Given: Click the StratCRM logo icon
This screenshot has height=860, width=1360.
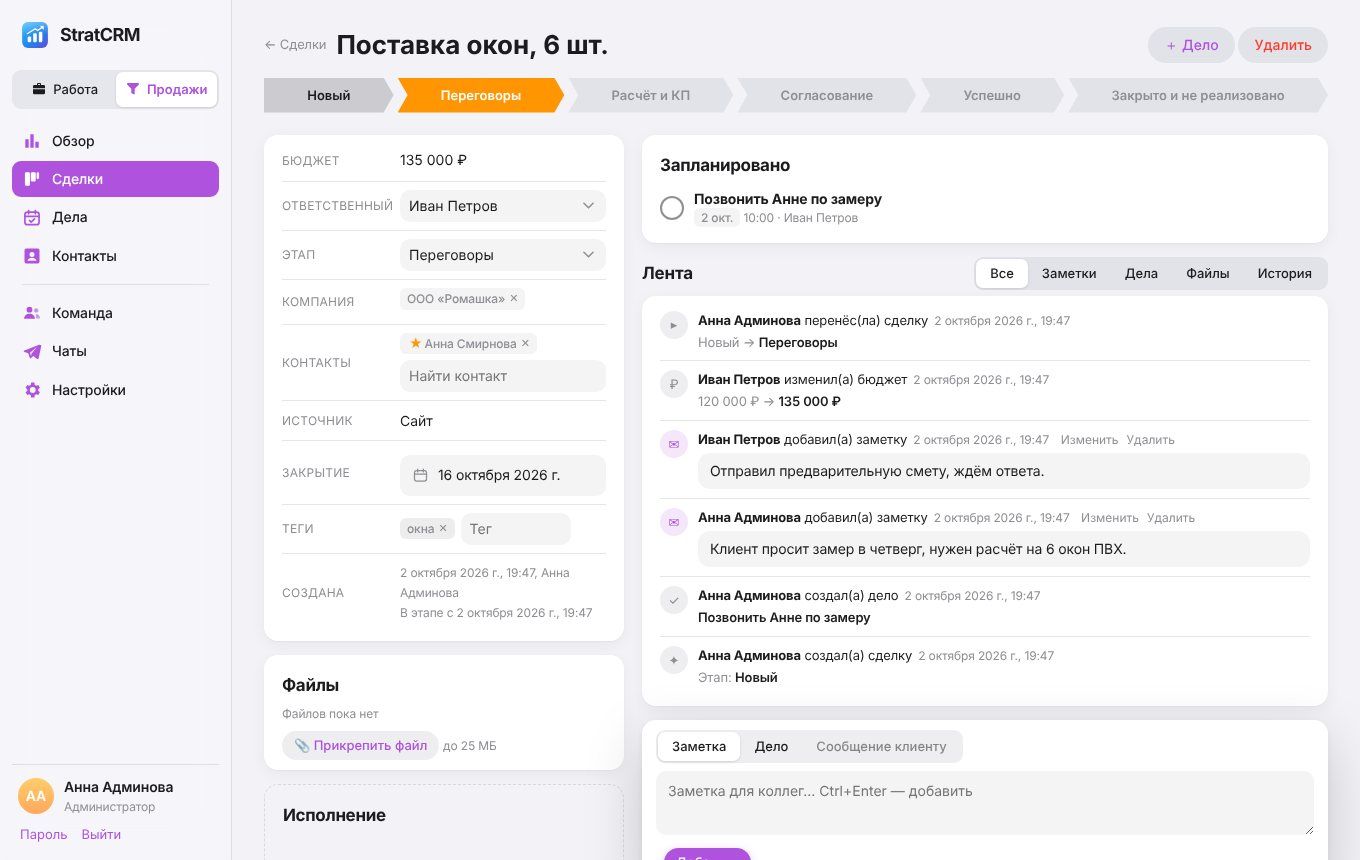Looking at the screenshot, I should [35, 35].
